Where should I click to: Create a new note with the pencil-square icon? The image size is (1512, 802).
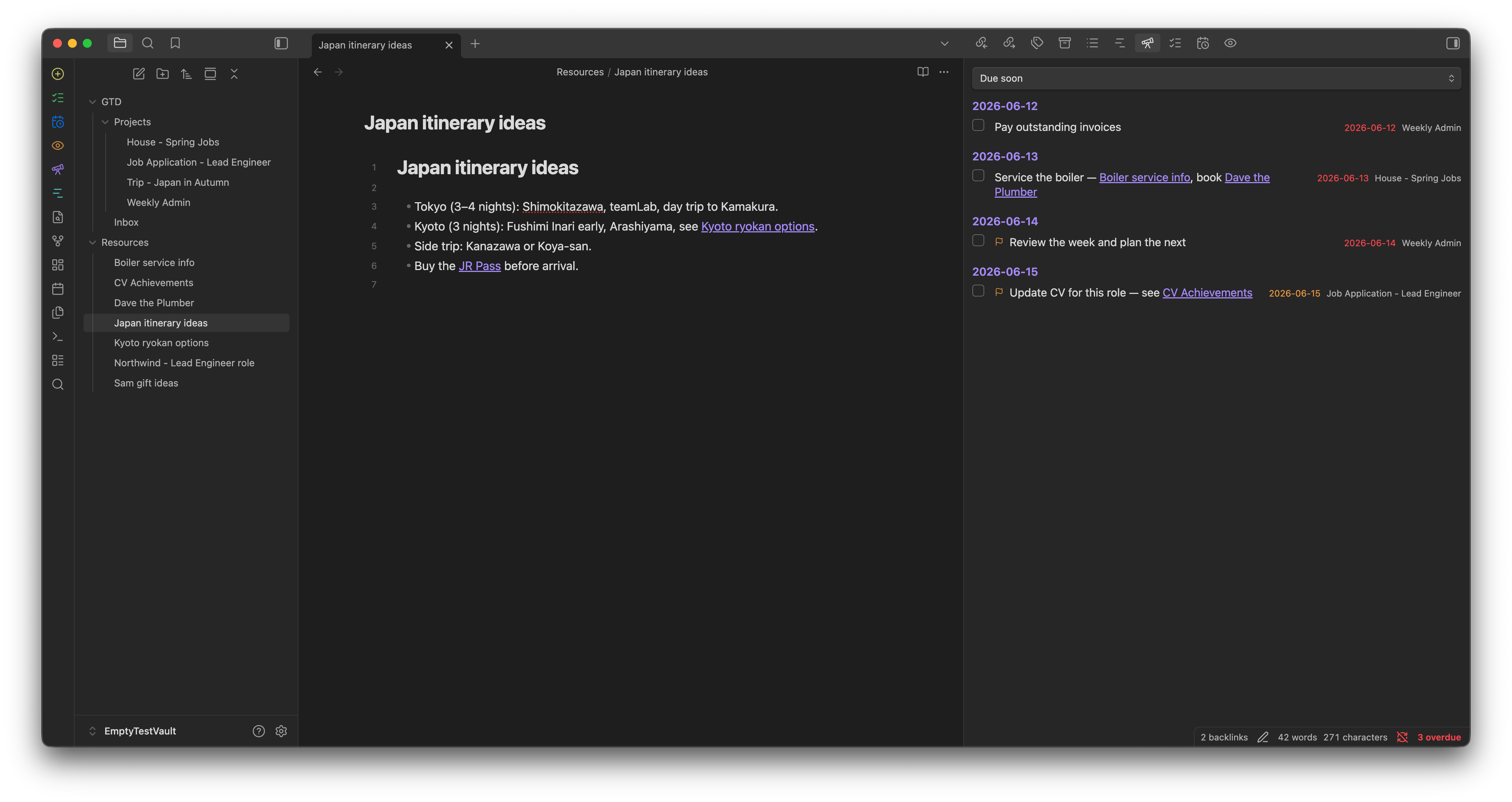point(138,74)
